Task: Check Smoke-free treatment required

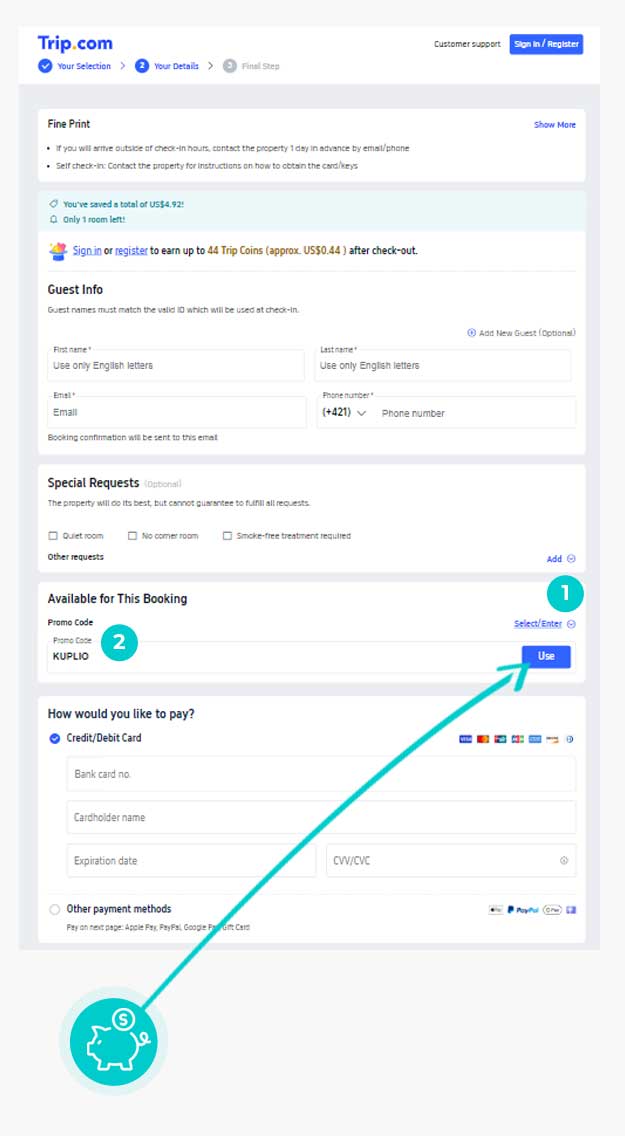Action: [228, 536]
